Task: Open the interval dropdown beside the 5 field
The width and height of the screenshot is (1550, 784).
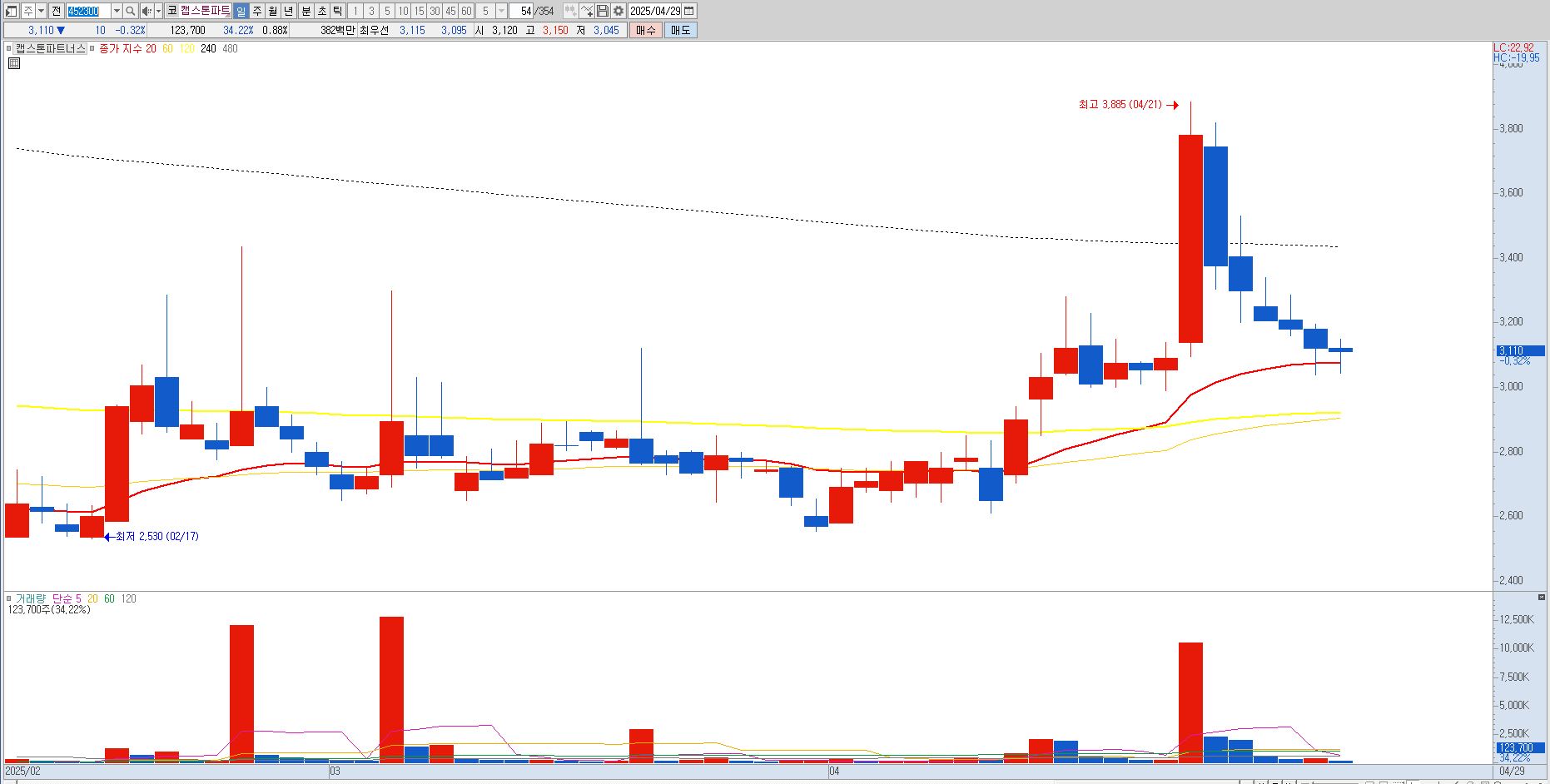Action: click(x=501, y=11)
